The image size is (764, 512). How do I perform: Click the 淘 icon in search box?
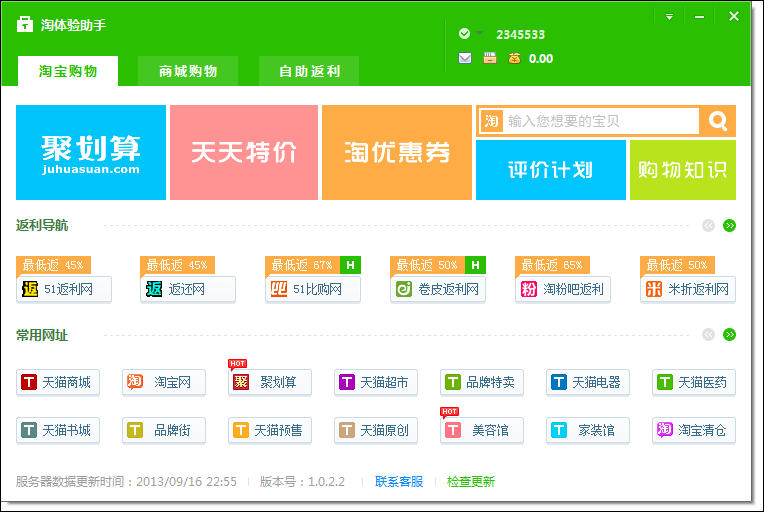pyautogui.click(x=492, y=121)
